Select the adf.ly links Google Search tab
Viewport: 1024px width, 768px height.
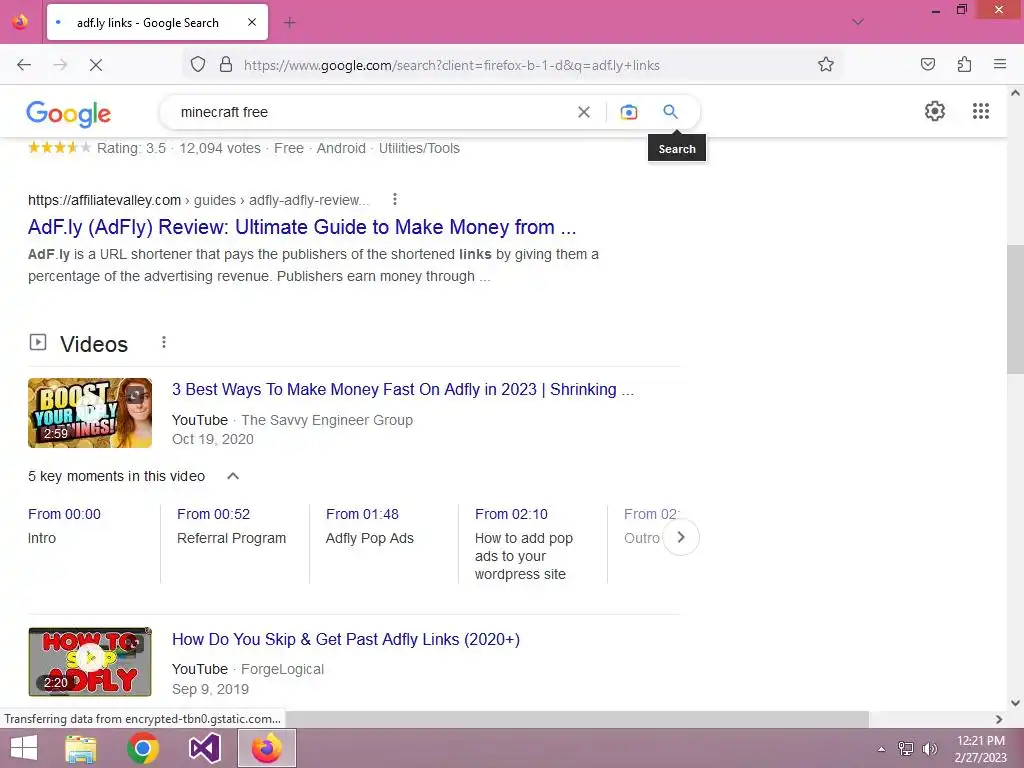pos(157,22)
